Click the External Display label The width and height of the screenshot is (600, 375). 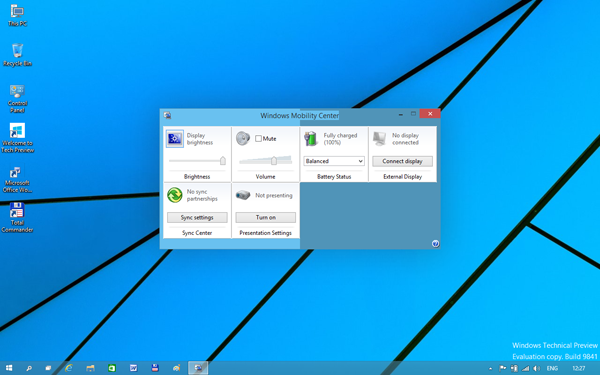tap(403, 176)
